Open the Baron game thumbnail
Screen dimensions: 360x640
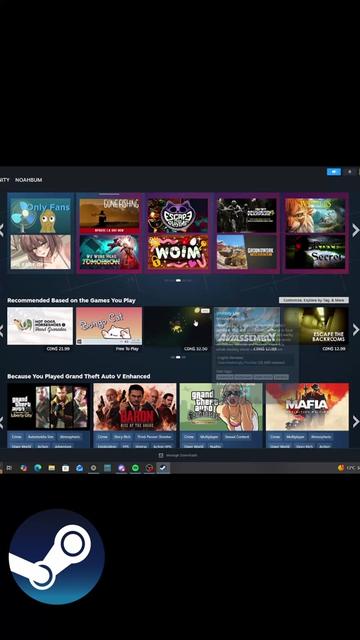point(135,407)
